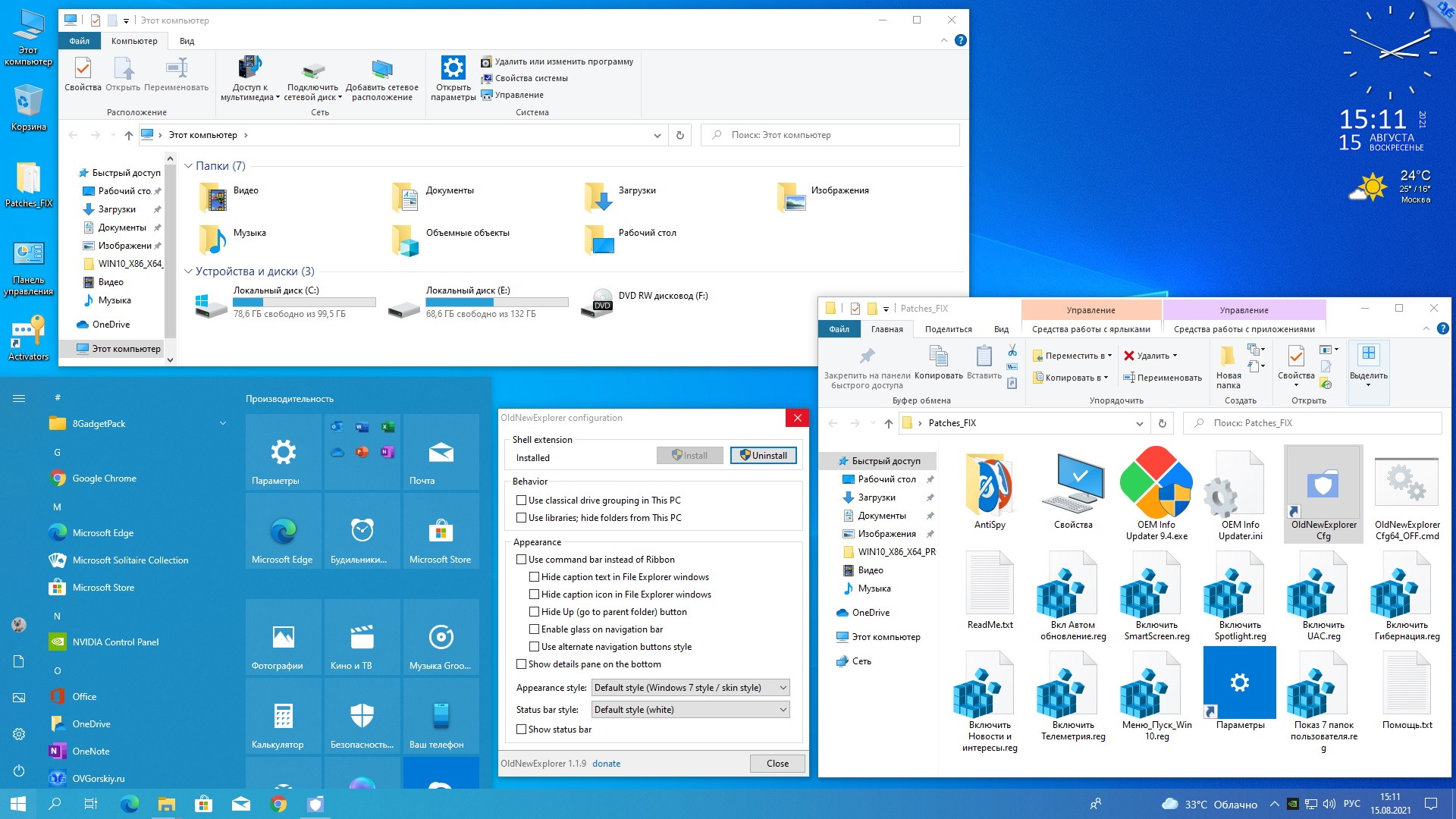This screenshot has width=1456, height=819.
Task: Open Share tab in Patches_FIX window
Action: 948,329
